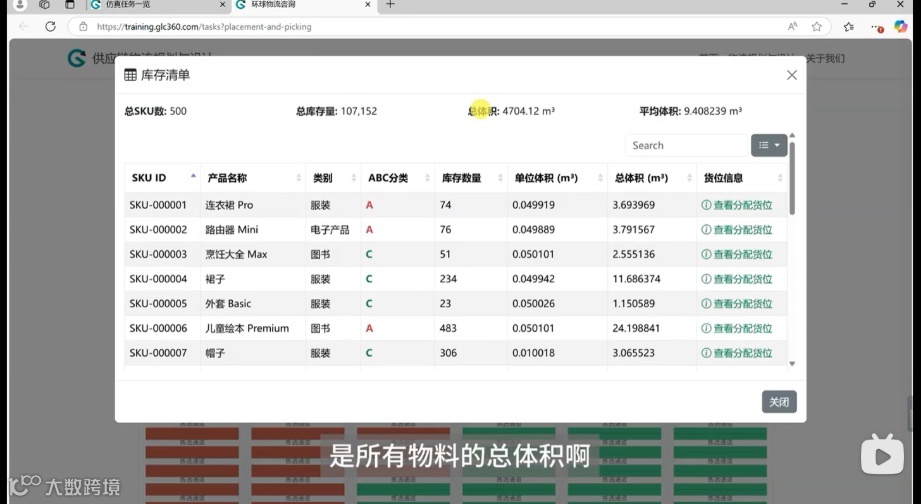This screenshot has height=504, width=921.
Task: Click the 平均体积 9.408239 m³ summary
Action: tap(690, 111)
